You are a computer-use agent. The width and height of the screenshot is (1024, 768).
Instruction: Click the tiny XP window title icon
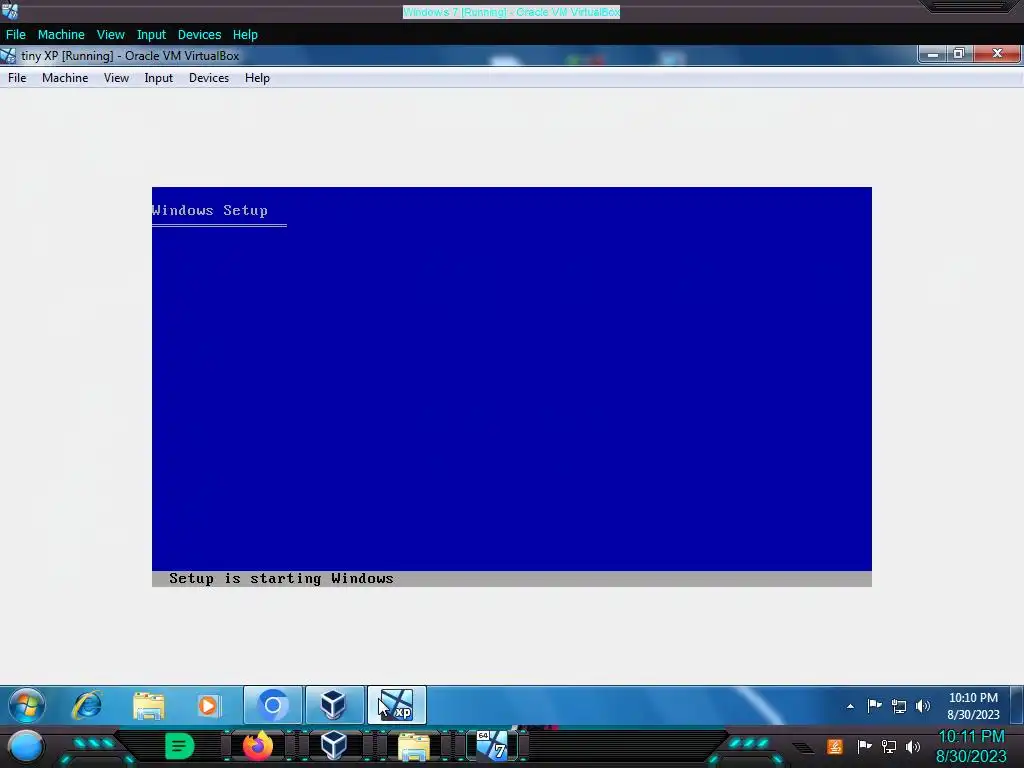tap(8, 56)
